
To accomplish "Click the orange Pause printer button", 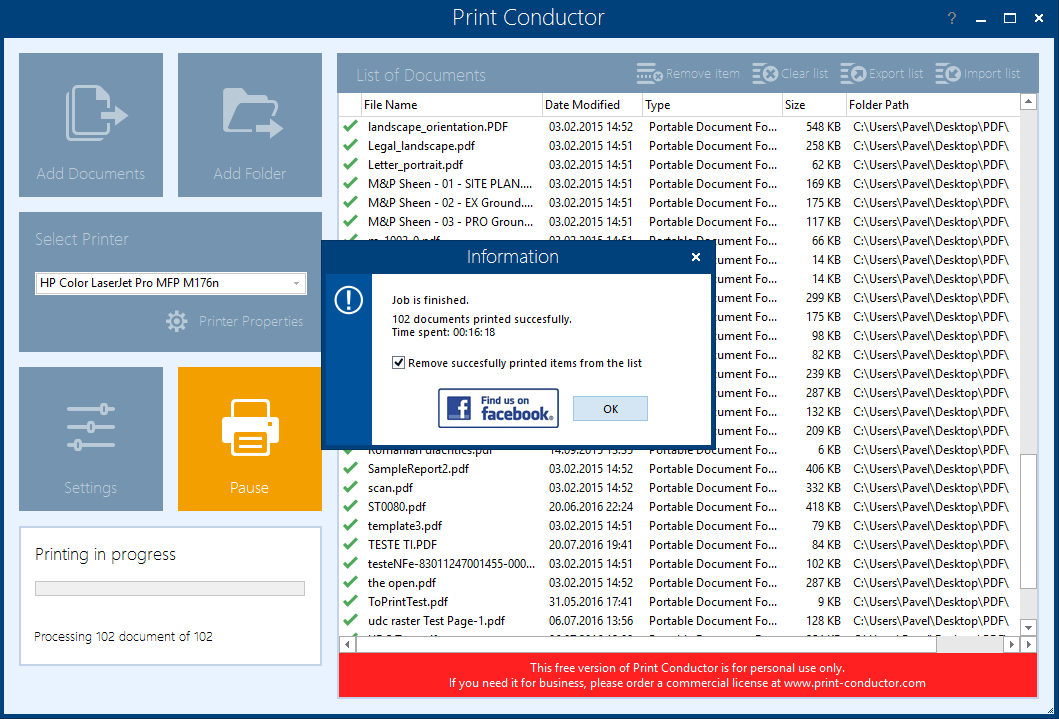I will click(250, 439).
